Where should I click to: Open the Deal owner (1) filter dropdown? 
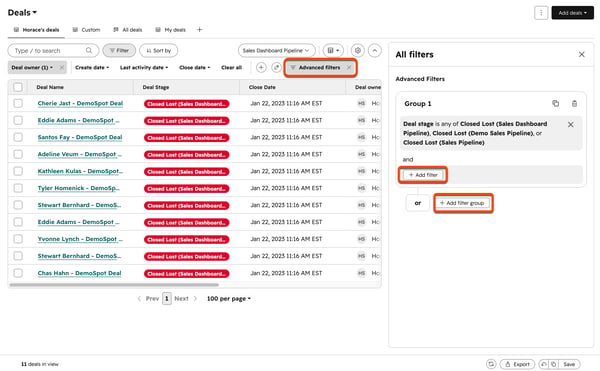32,67
